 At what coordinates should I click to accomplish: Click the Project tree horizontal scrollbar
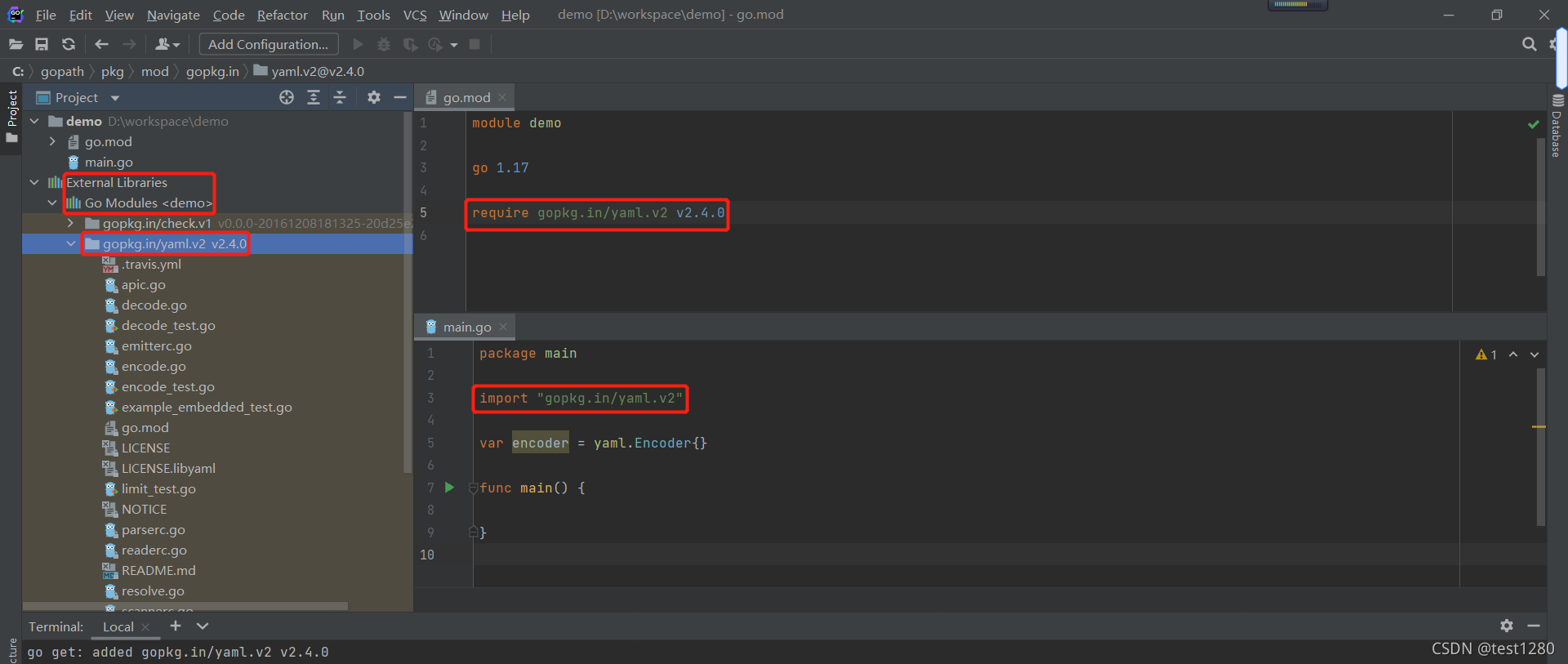186,607
